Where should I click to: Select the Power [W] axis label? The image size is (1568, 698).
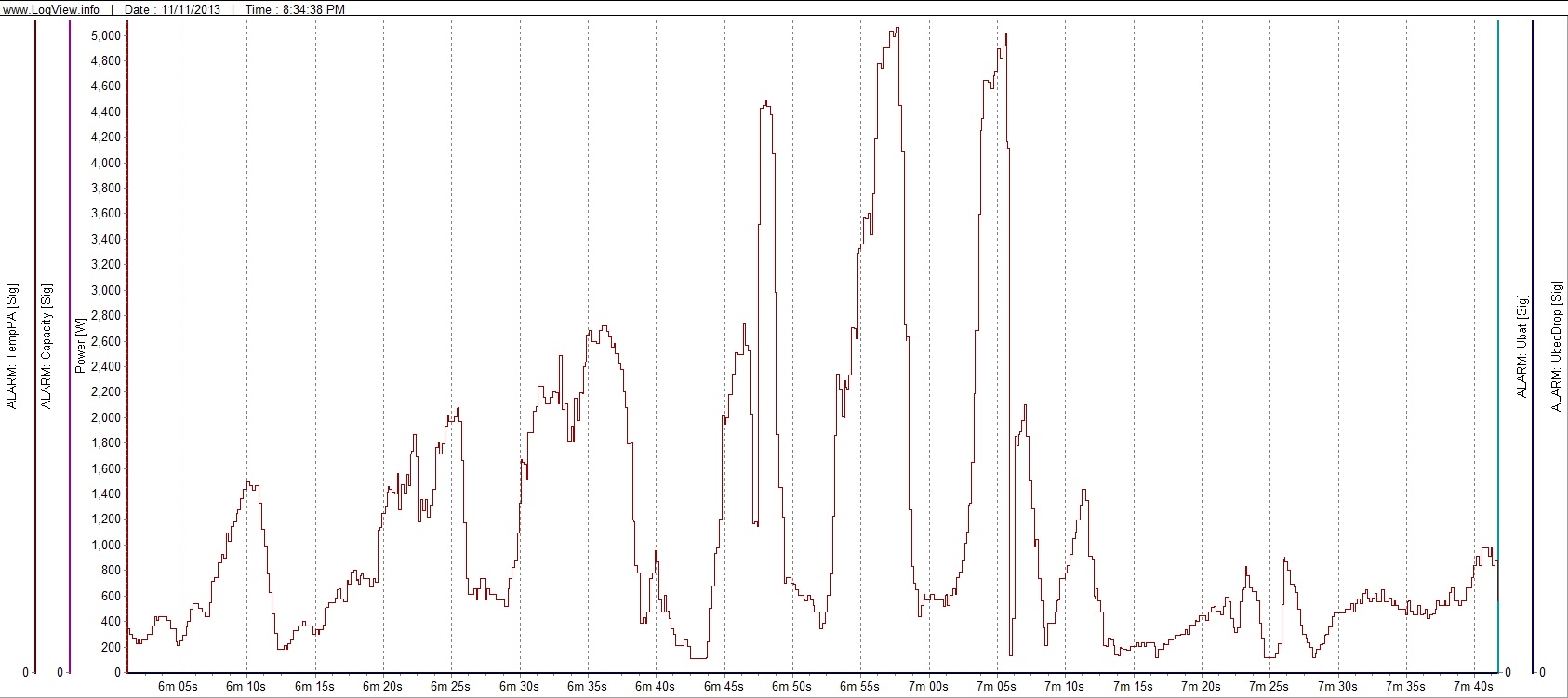click(x=80, y=345)
